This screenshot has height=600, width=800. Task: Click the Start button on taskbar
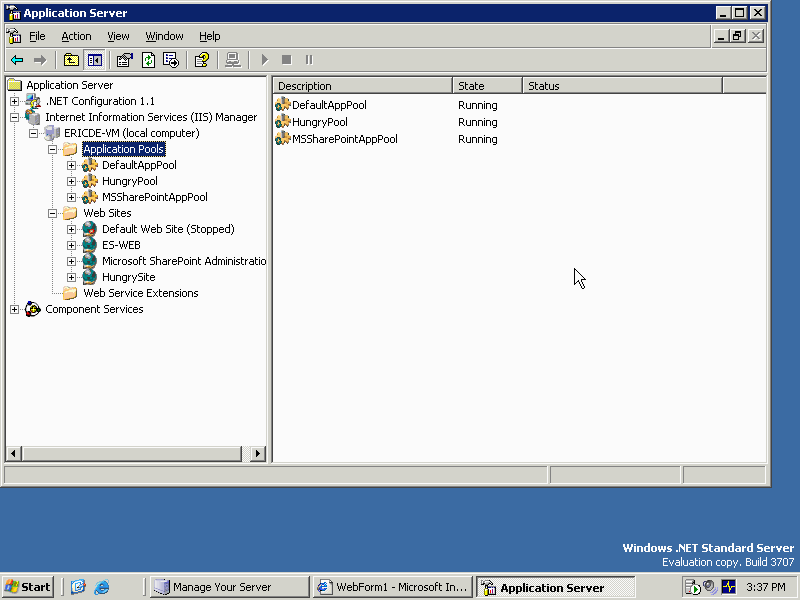[27, 587]
